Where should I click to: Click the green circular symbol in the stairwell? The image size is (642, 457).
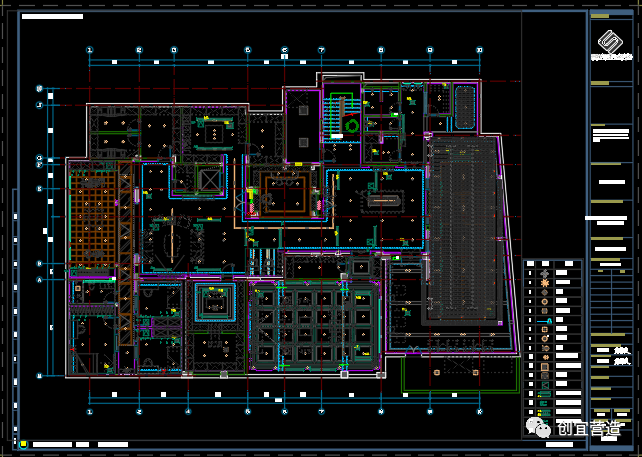pyautogui.click(x=352, y=125)
